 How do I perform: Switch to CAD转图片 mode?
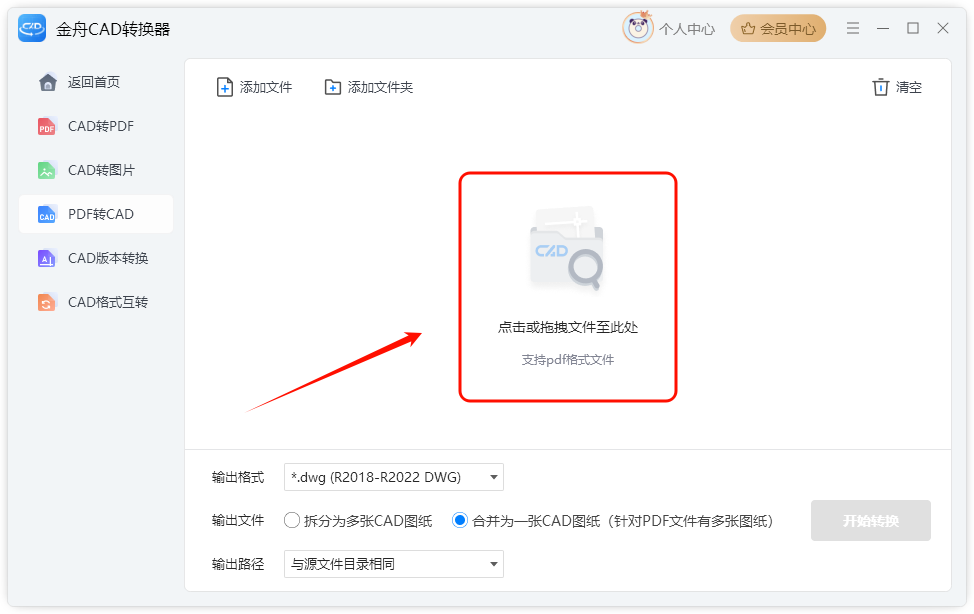click(x=96, y=170)
